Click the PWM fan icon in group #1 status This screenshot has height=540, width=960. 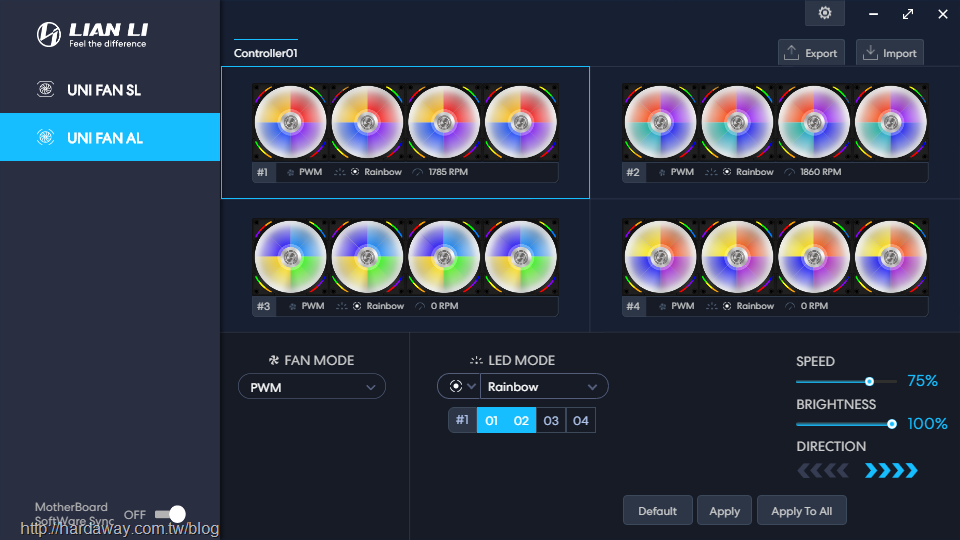click(291, 173)
